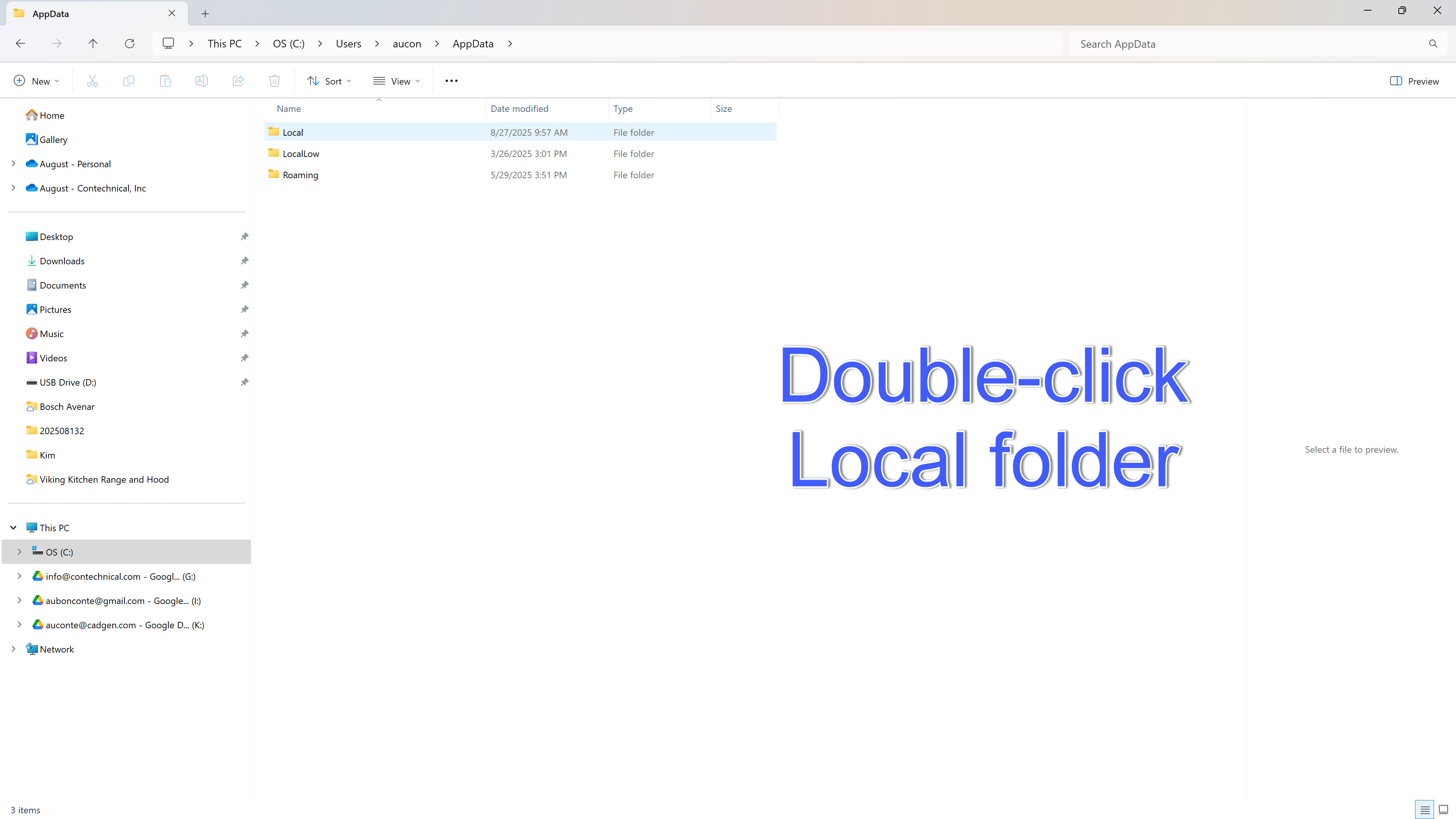Click the Back navigation arrow
Viewport: 1456px width, 819px height.
(x=20, y=44)
